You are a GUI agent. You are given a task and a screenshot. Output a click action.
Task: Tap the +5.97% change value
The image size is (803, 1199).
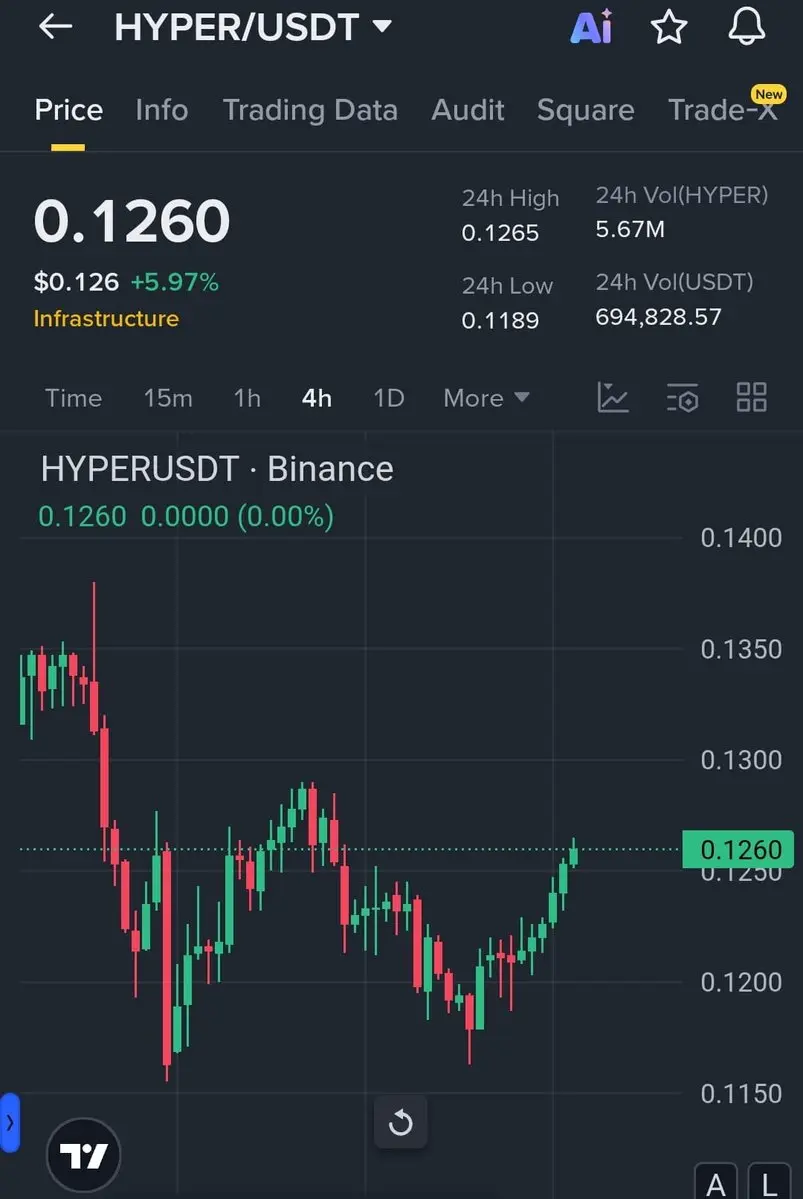174,282
